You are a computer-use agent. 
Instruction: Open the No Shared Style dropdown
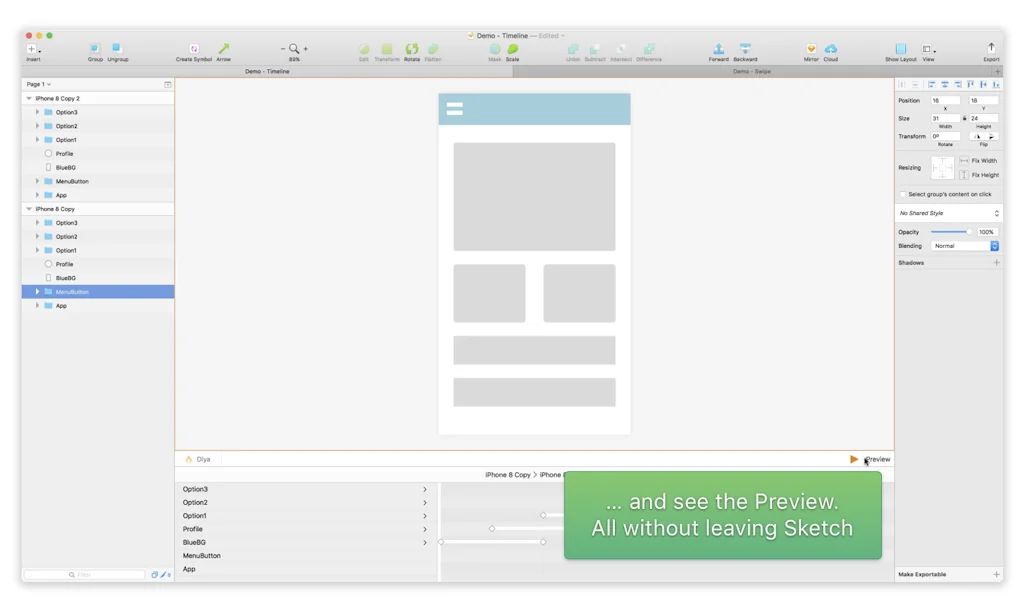948,213
